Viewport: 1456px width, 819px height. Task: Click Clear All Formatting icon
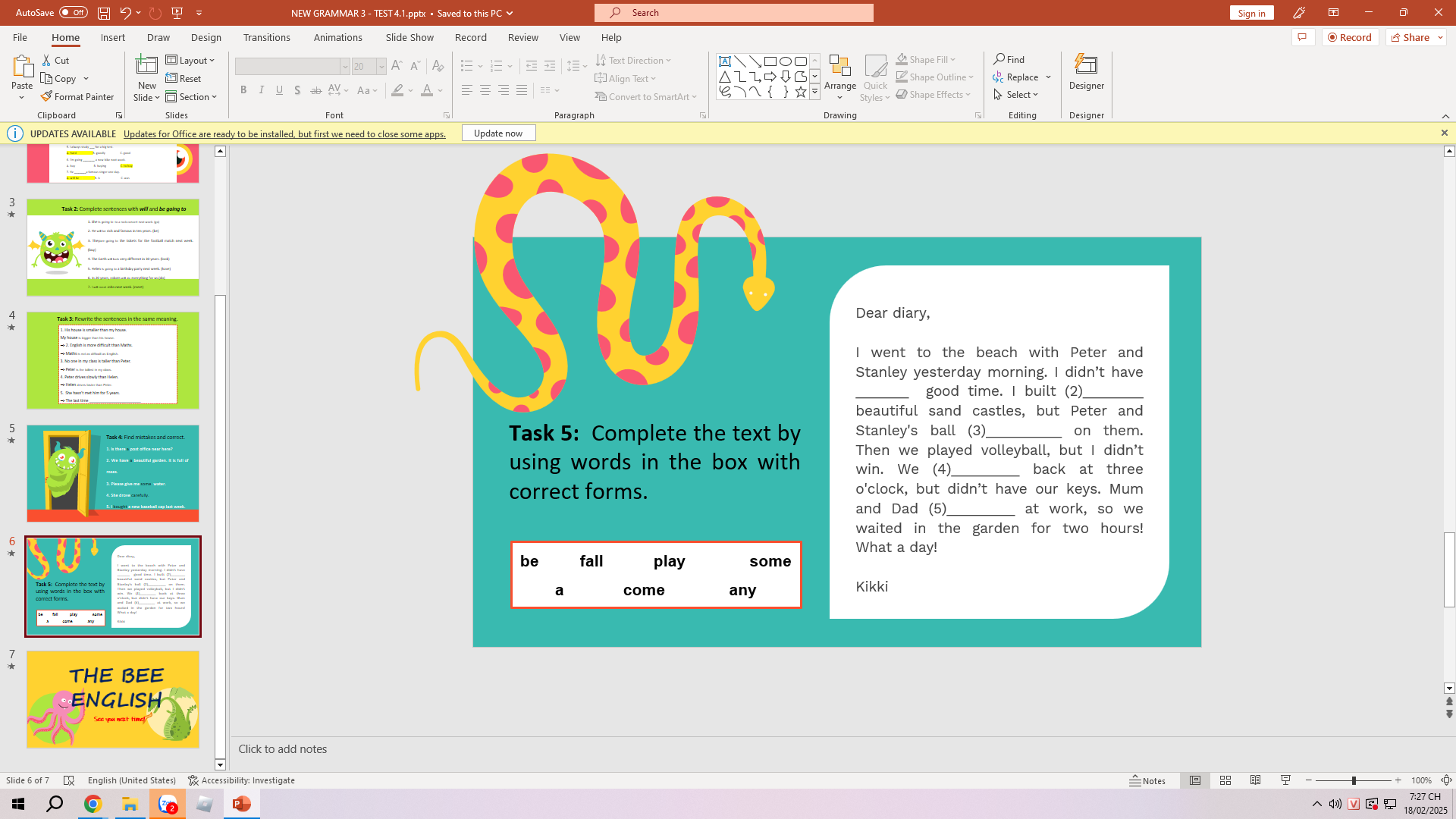[438, 67]
